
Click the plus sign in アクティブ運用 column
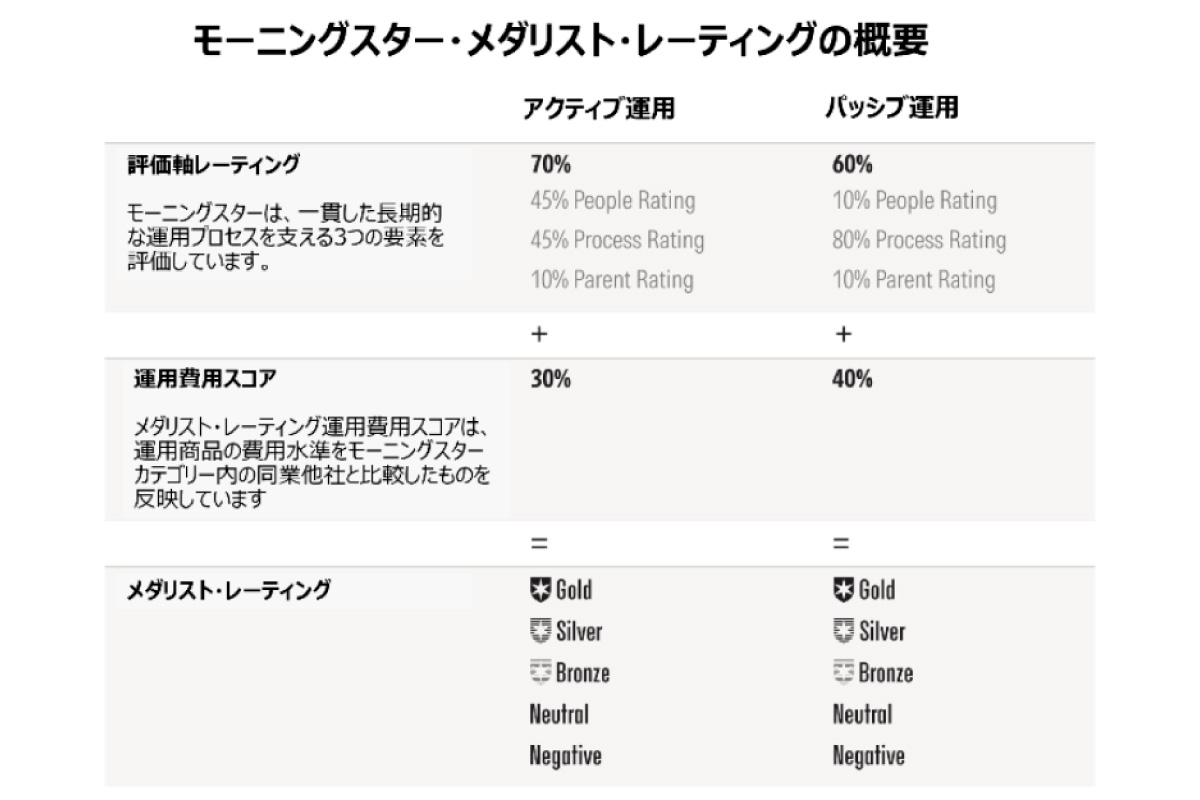539,335
